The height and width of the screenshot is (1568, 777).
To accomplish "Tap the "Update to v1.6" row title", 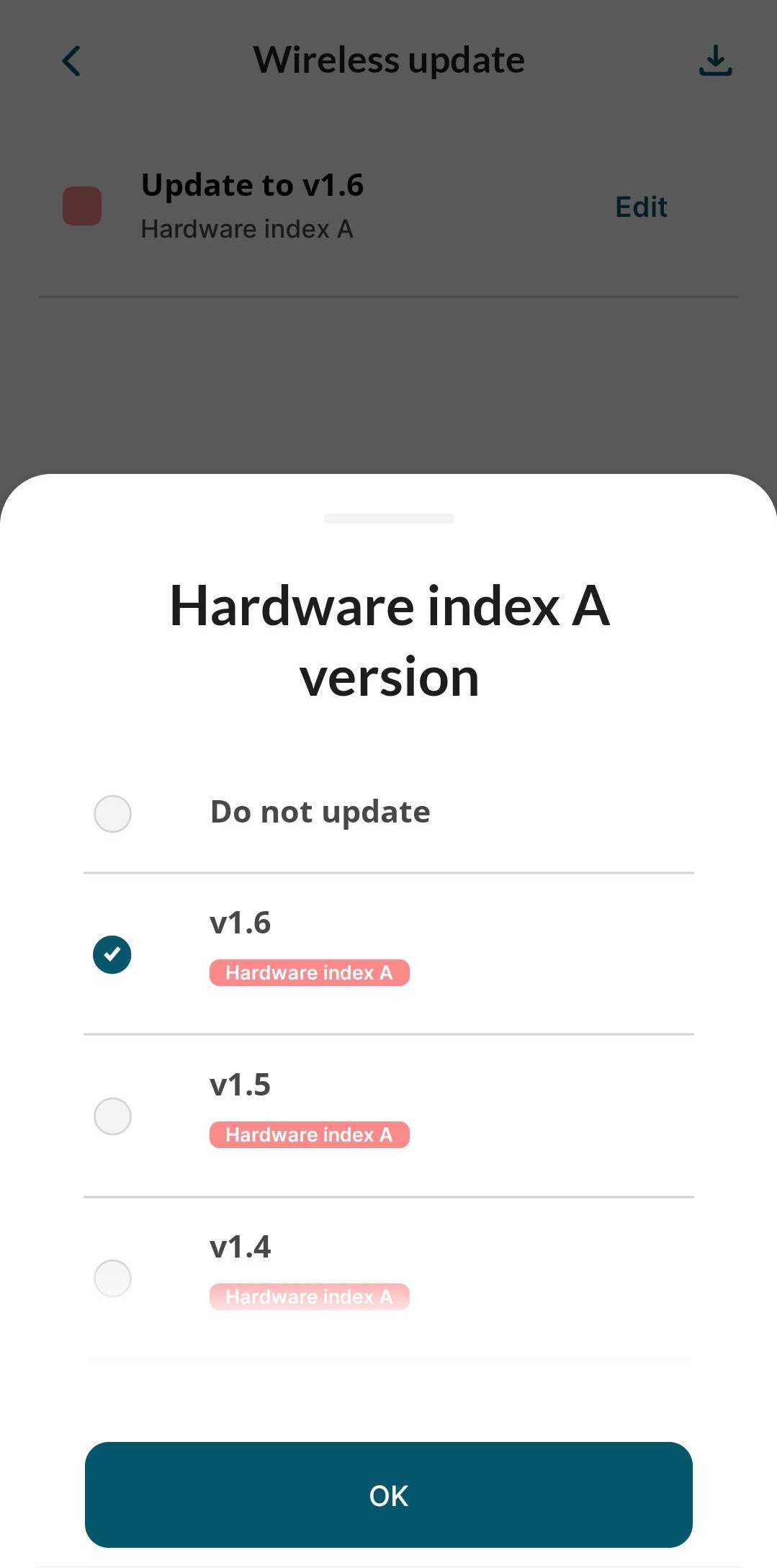I will (x=253, y=185).
